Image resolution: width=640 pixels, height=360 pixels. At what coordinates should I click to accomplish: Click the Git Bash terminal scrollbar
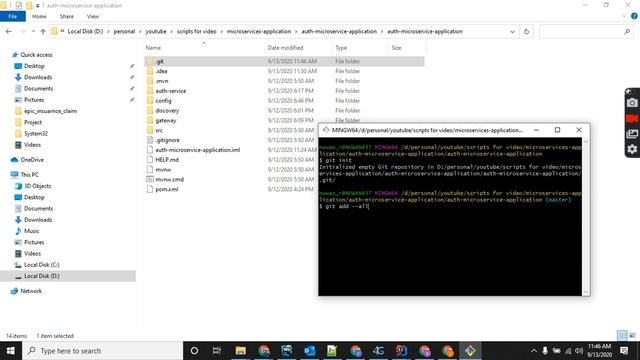click(586, 217)
